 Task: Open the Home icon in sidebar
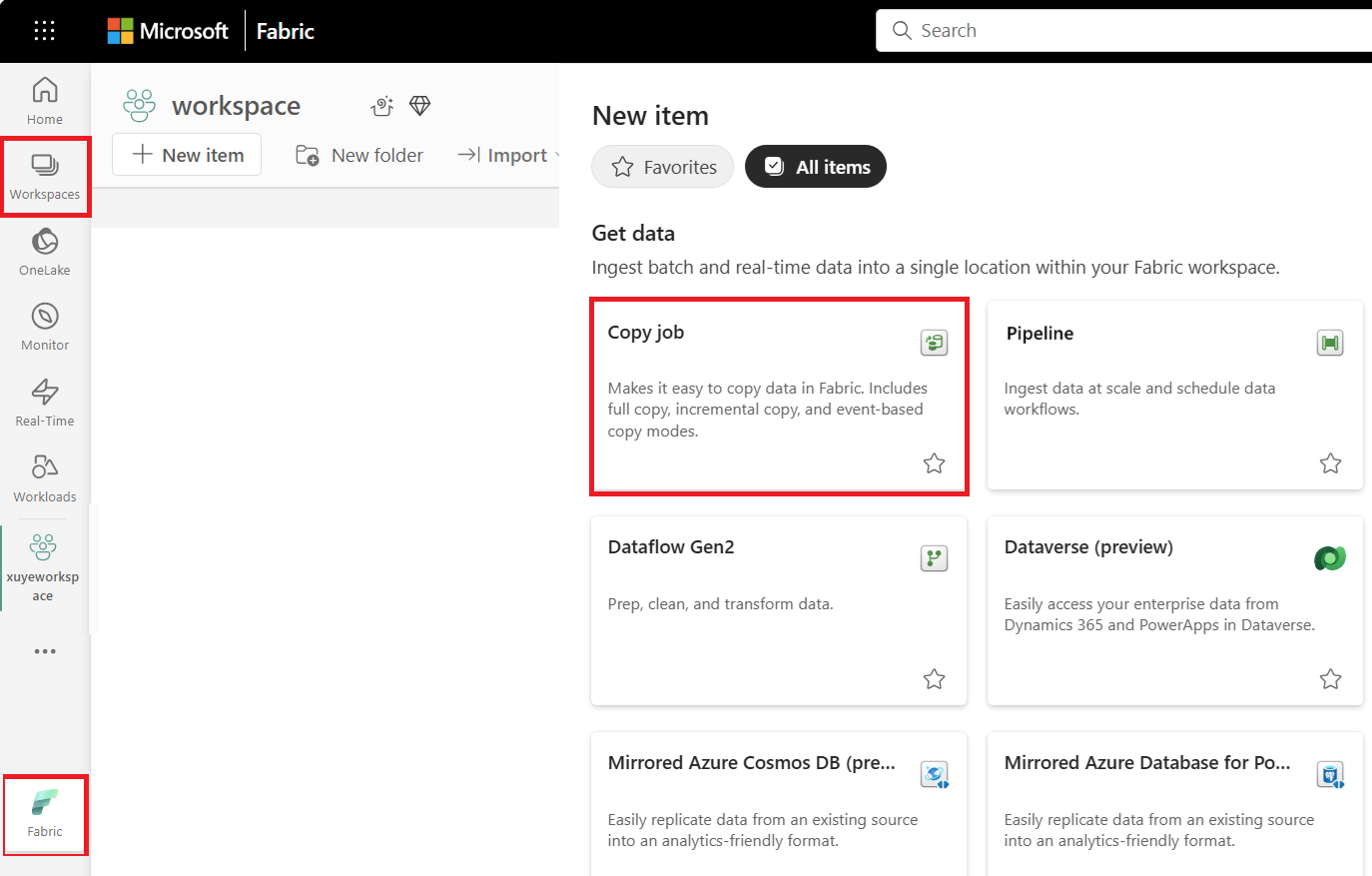[44, 99]
